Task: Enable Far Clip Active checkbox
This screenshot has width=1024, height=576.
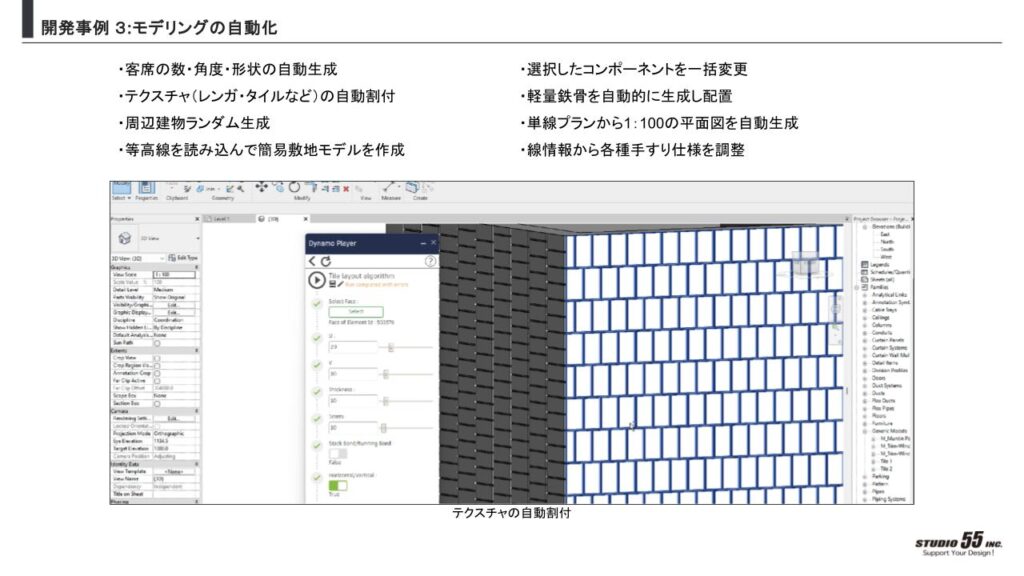Action: point(157,381)
